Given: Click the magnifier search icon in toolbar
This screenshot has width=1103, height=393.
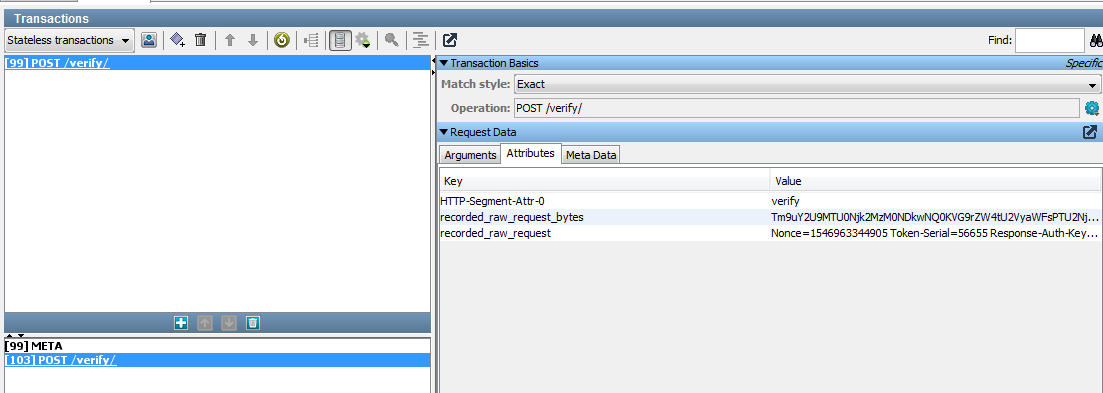Looking at the screenshot, I should click(392, 40).
